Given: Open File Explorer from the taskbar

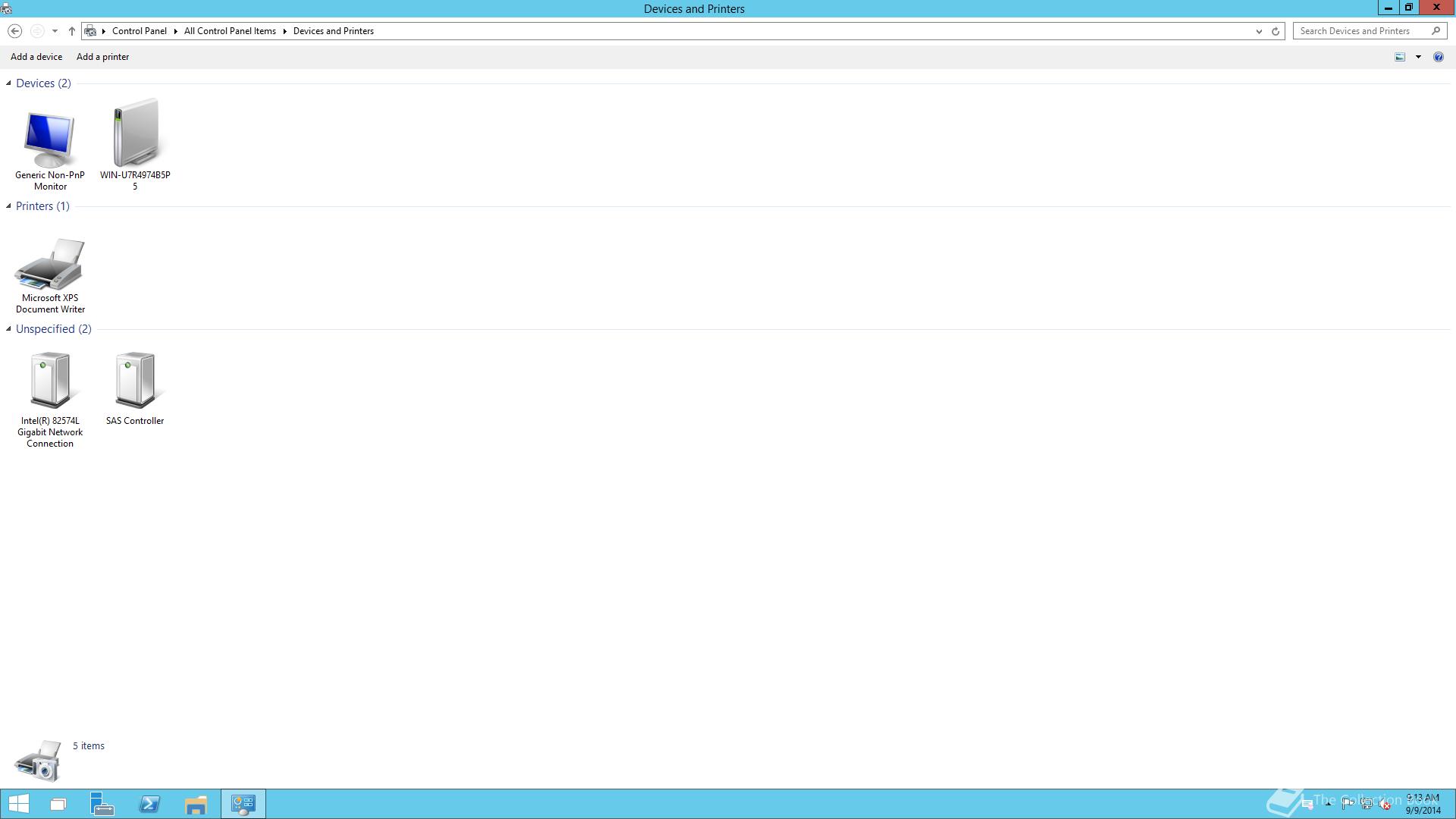Looking at the screenshot, I should tap(196, 804).
